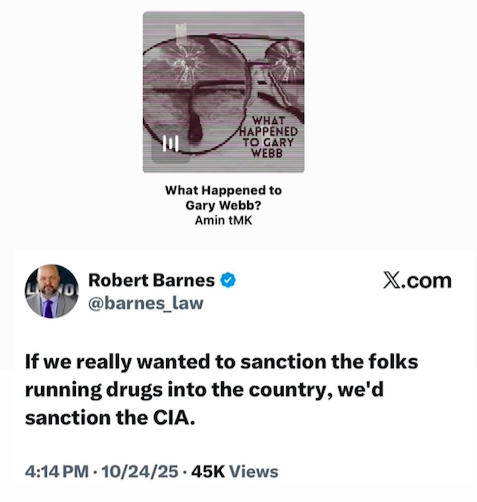Click the shattered right lens in the artwork
Screen dimensions: 477x502
pyautogui.click(x=285, y=62)
